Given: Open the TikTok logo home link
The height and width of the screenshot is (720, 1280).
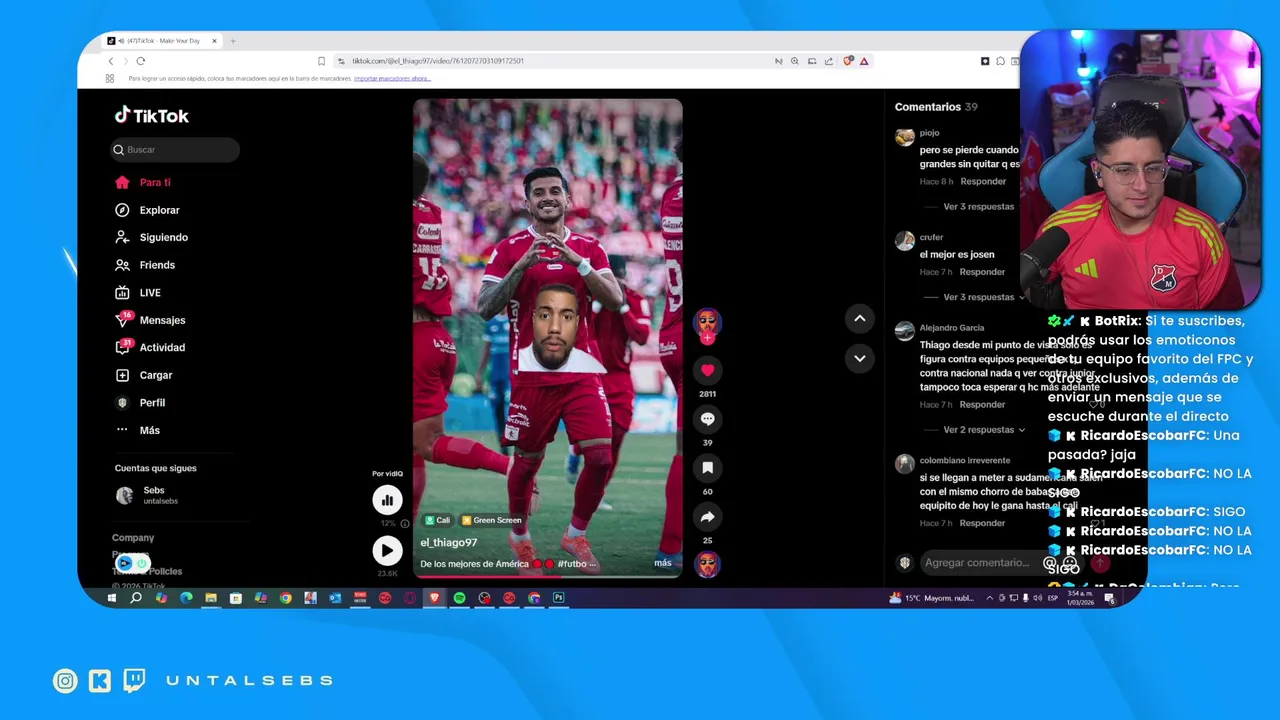Looking at the screenshot, I should (151, 115).
